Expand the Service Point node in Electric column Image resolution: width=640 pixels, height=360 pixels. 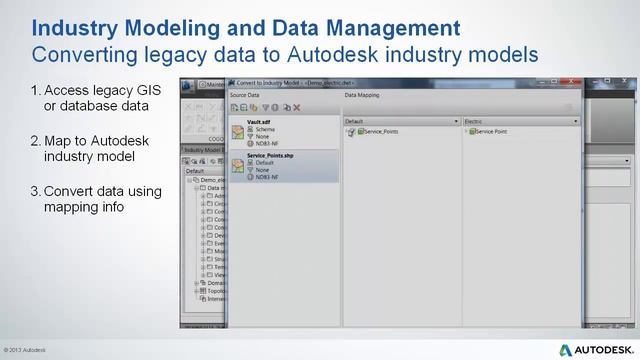click(466, 131)
